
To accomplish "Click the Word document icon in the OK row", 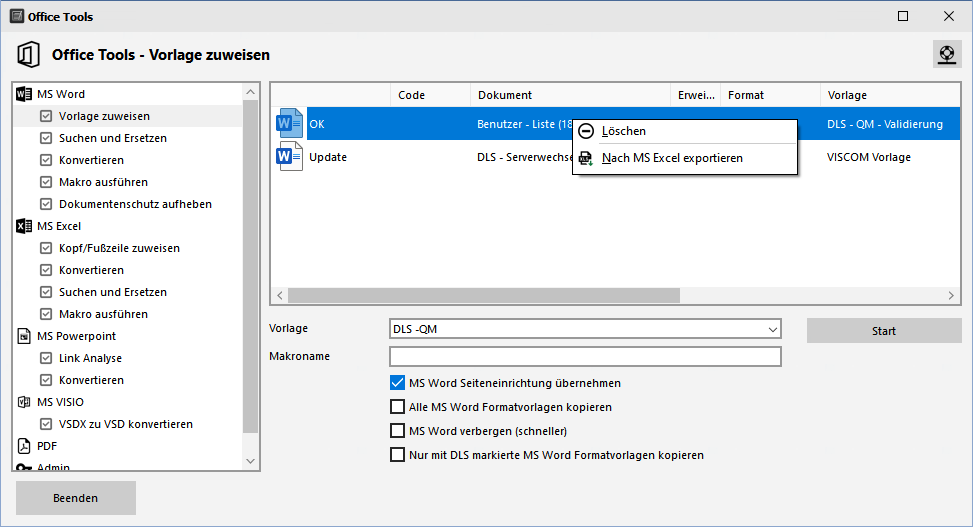I will [289, 124].
